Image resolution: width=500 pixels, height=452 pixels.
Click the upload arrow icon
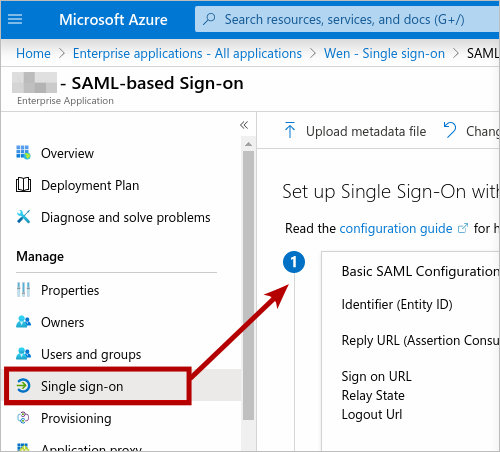point(290,130)
